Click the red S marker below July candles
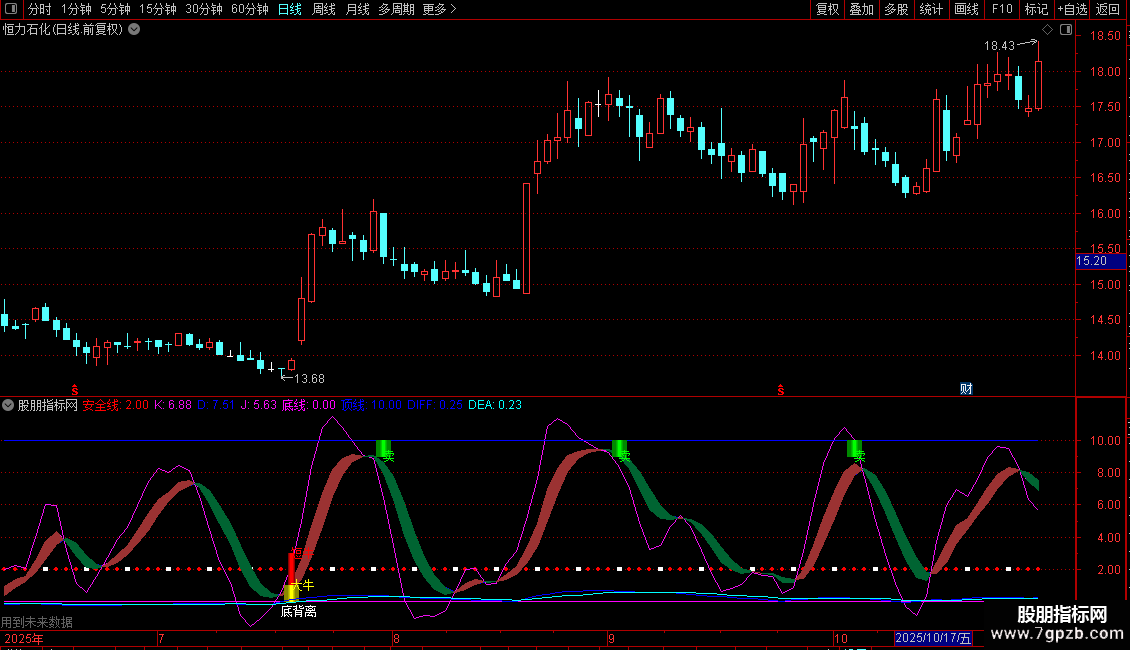1130x650 pixels. (74, 388)
